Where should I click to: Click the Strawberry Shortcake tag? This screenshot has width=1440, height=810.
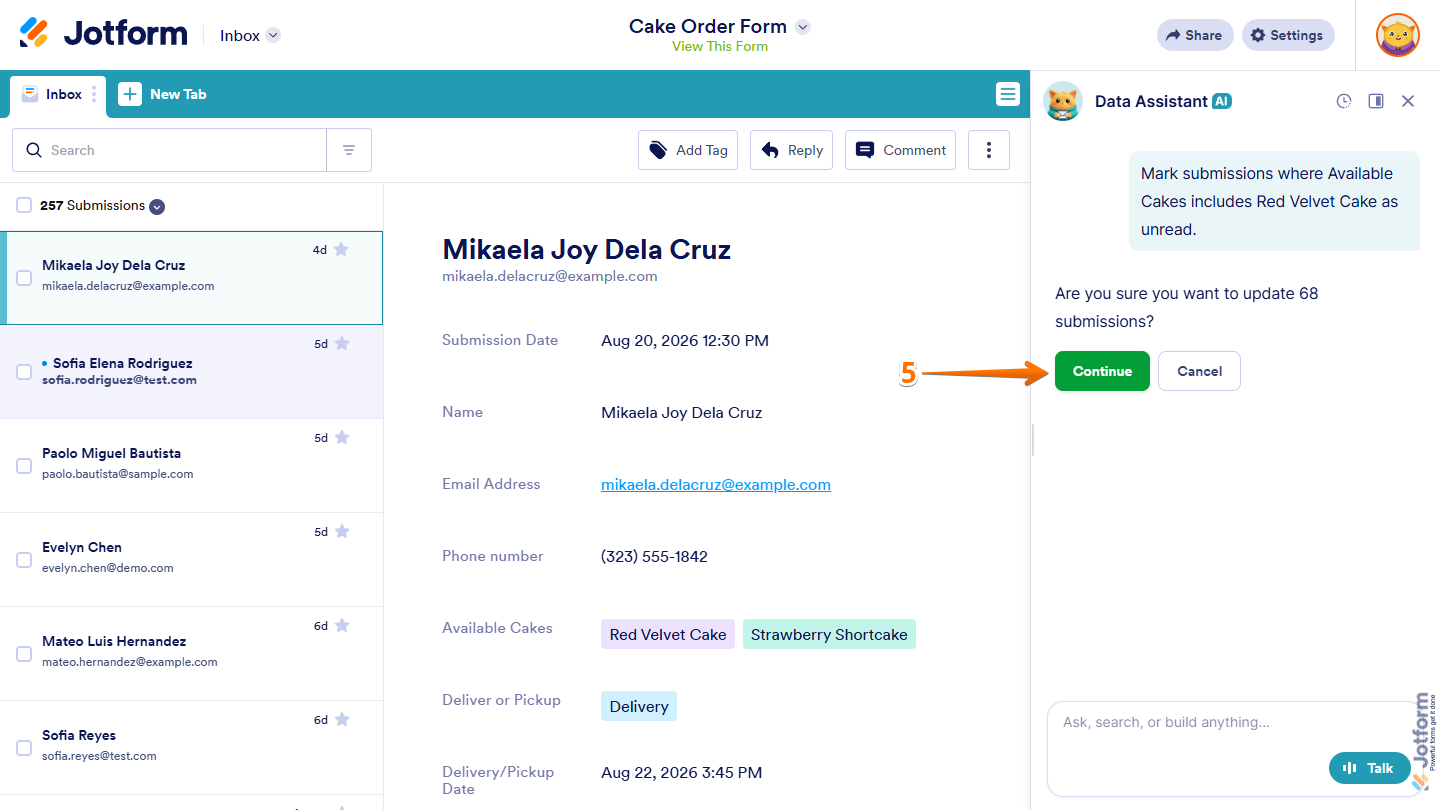829,634
